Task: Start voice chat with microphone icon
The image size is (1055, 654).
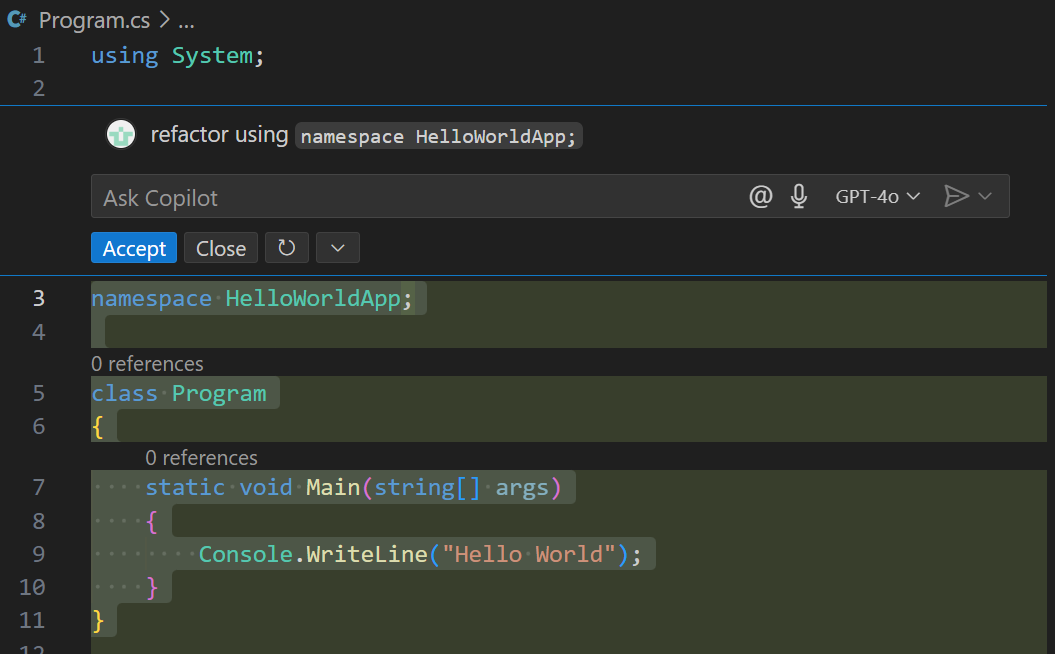Action: click(x=799, y=196)
